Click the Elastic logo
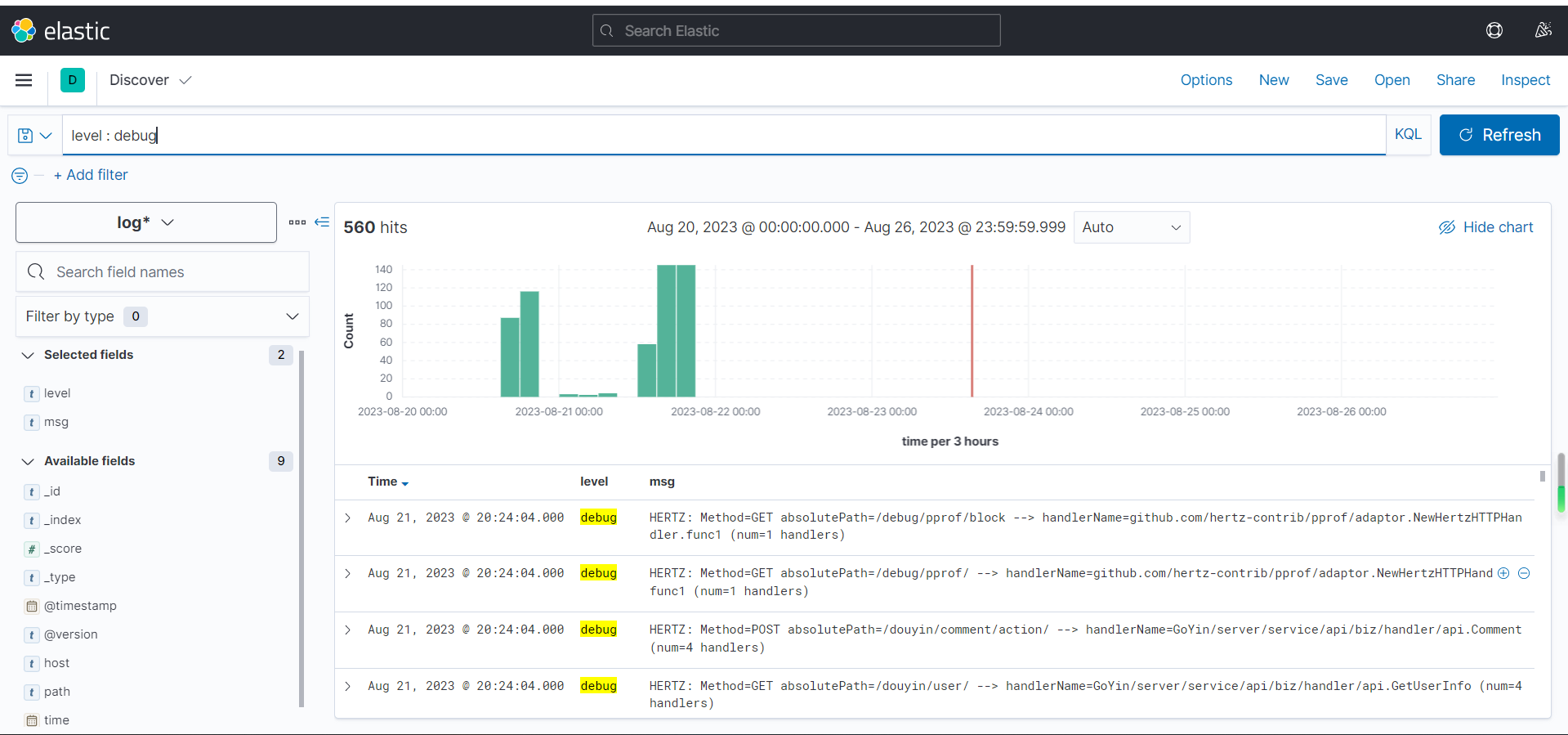 pyautogui.click(x=60, y=31)
